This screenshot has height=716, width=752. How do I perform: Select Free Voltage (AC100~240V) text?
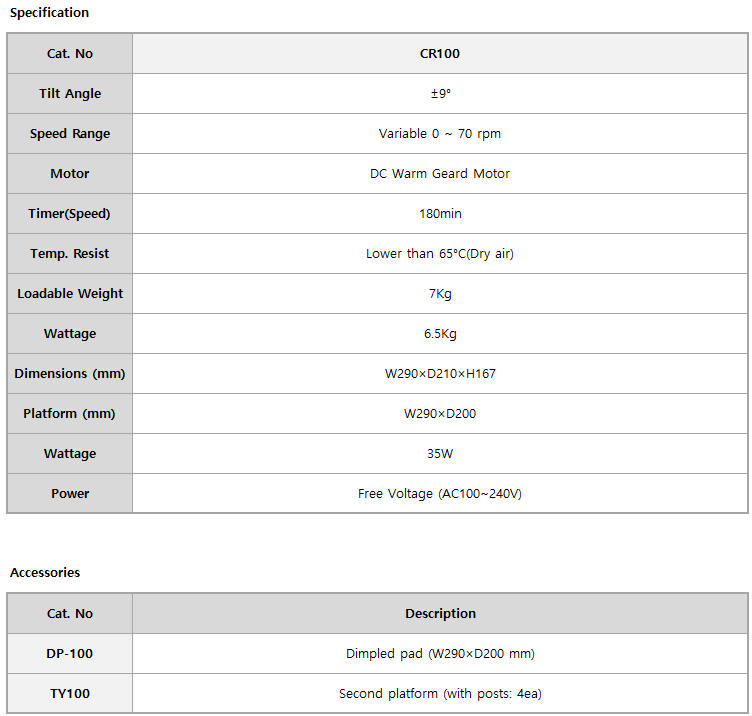[x=440, y=493]
